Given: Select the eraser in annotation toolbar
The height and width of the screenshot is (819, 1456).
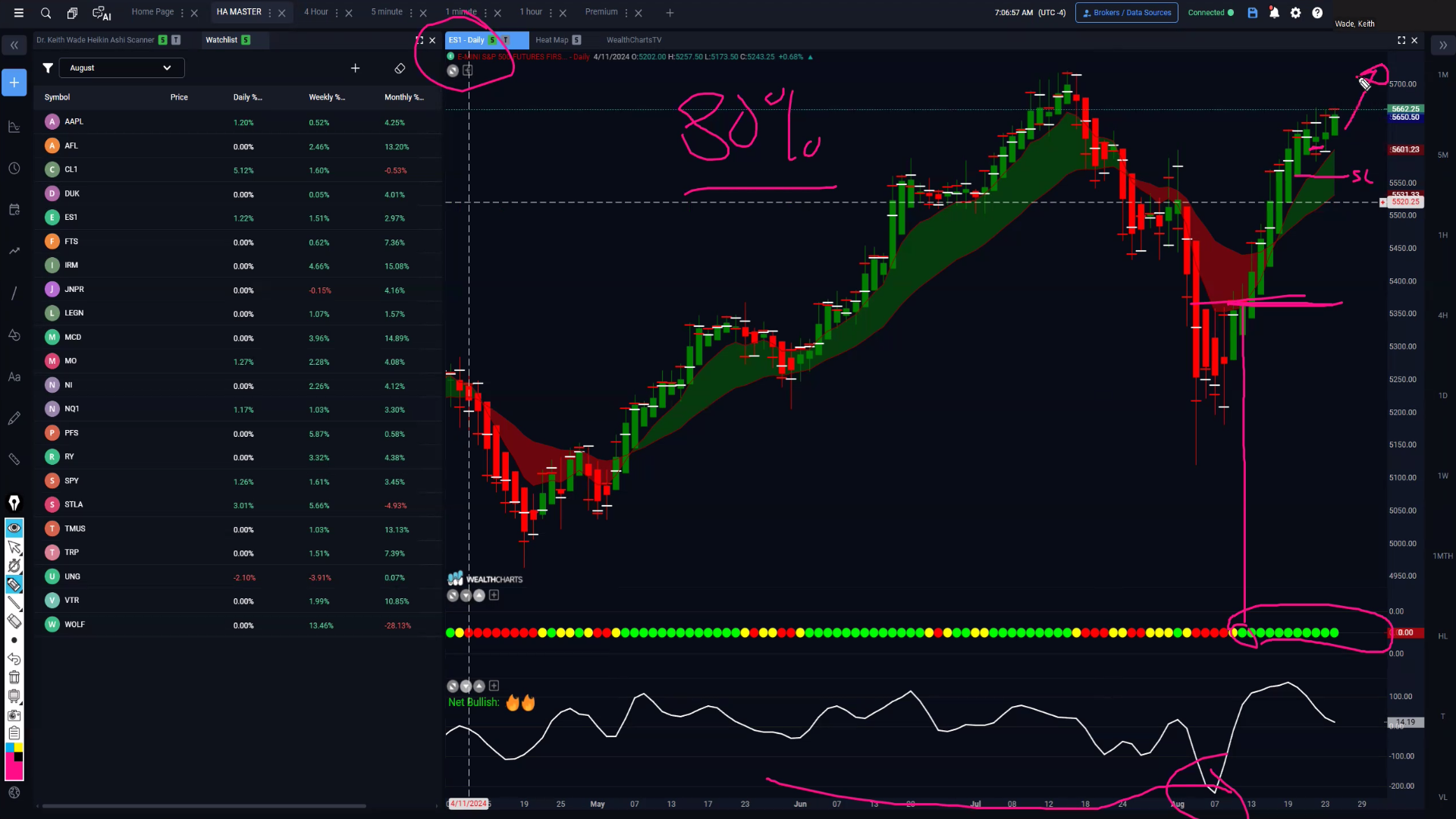Looking at the screenshot, I should [14, 621].
